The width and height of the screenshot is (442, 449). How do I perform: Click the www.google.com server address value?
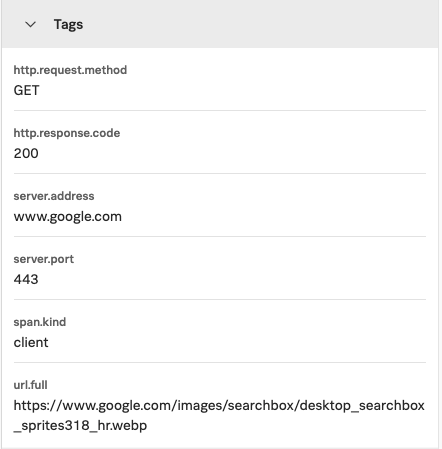[68, 217]
